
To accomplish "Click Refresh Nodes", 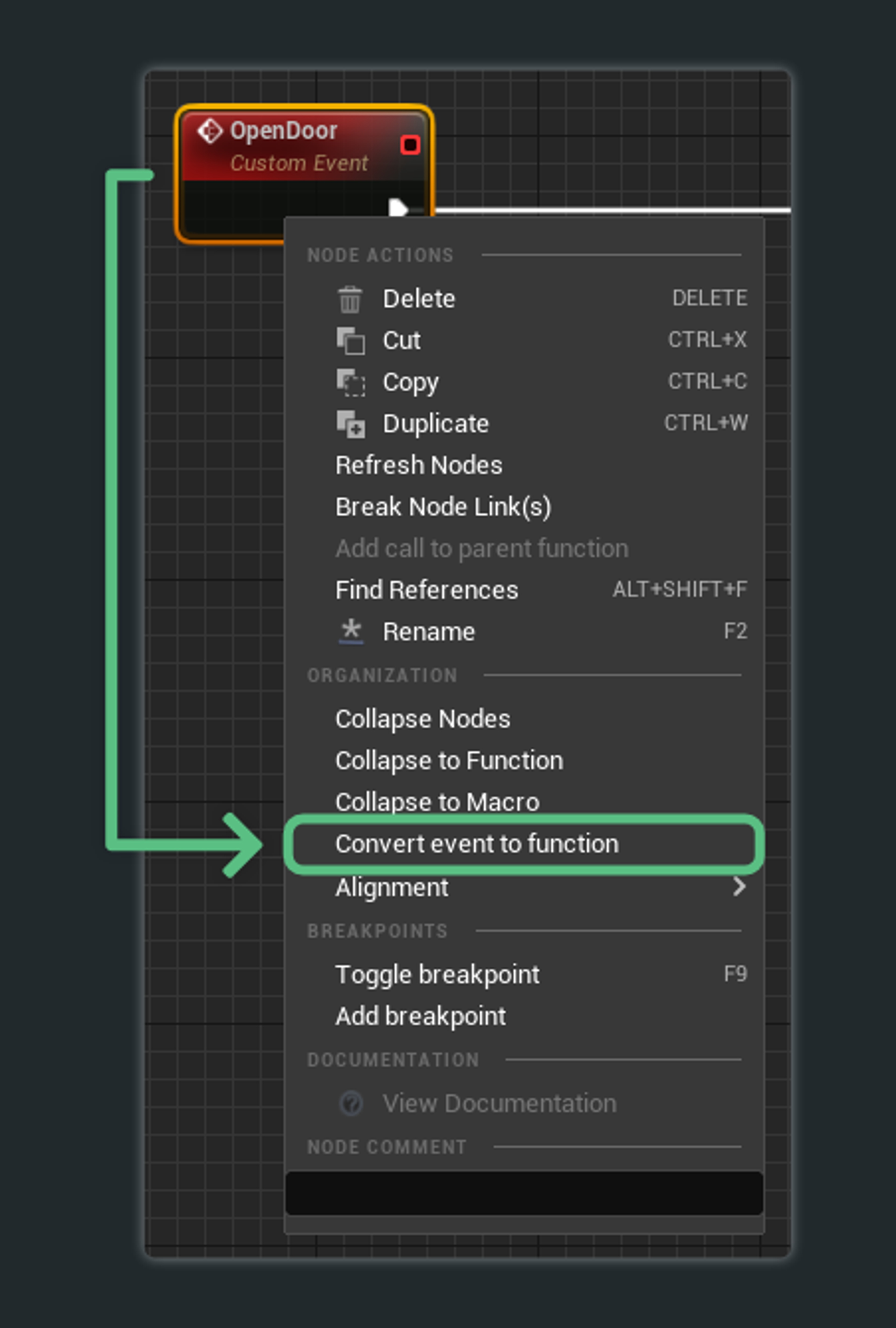I will [418, 465].
